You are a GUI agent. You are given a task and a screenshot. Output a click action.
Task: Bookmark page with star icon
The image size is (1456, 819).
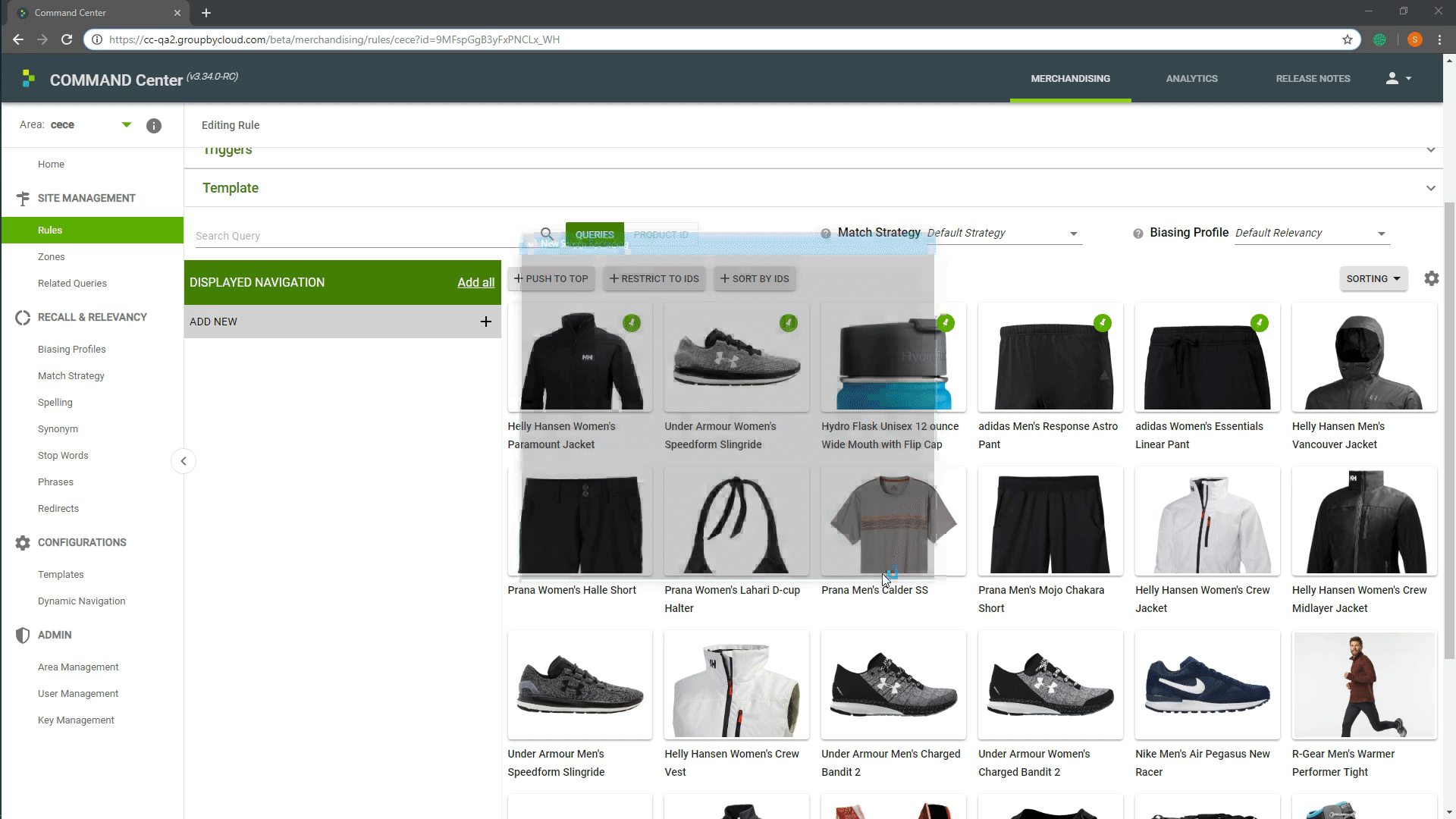pyautogui.click(x=1348, y=39)
